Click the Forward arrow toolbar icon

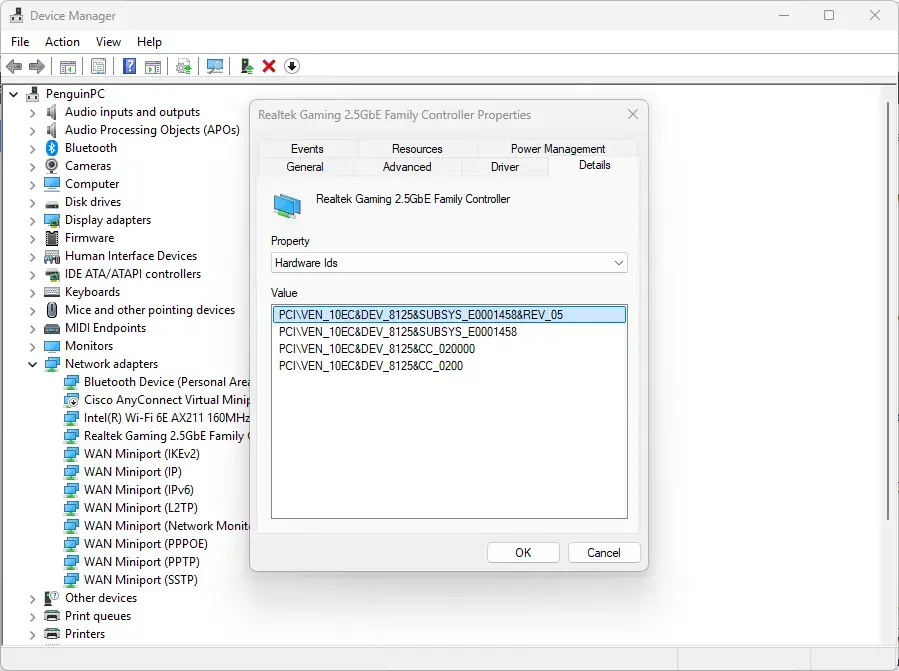(x=37, y=67)
